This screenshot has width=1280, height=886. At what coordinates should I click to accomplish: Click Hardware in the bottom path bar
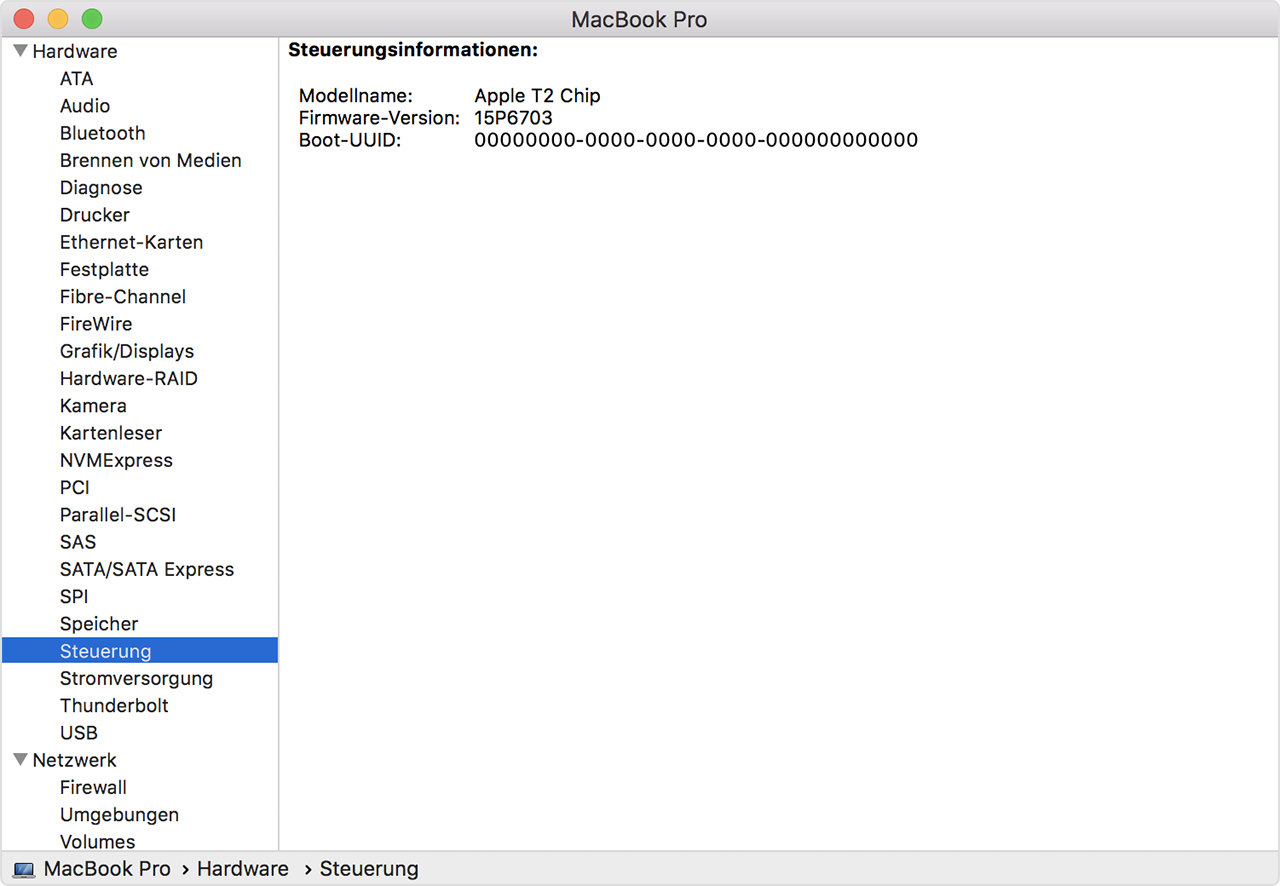coord(242,869)
